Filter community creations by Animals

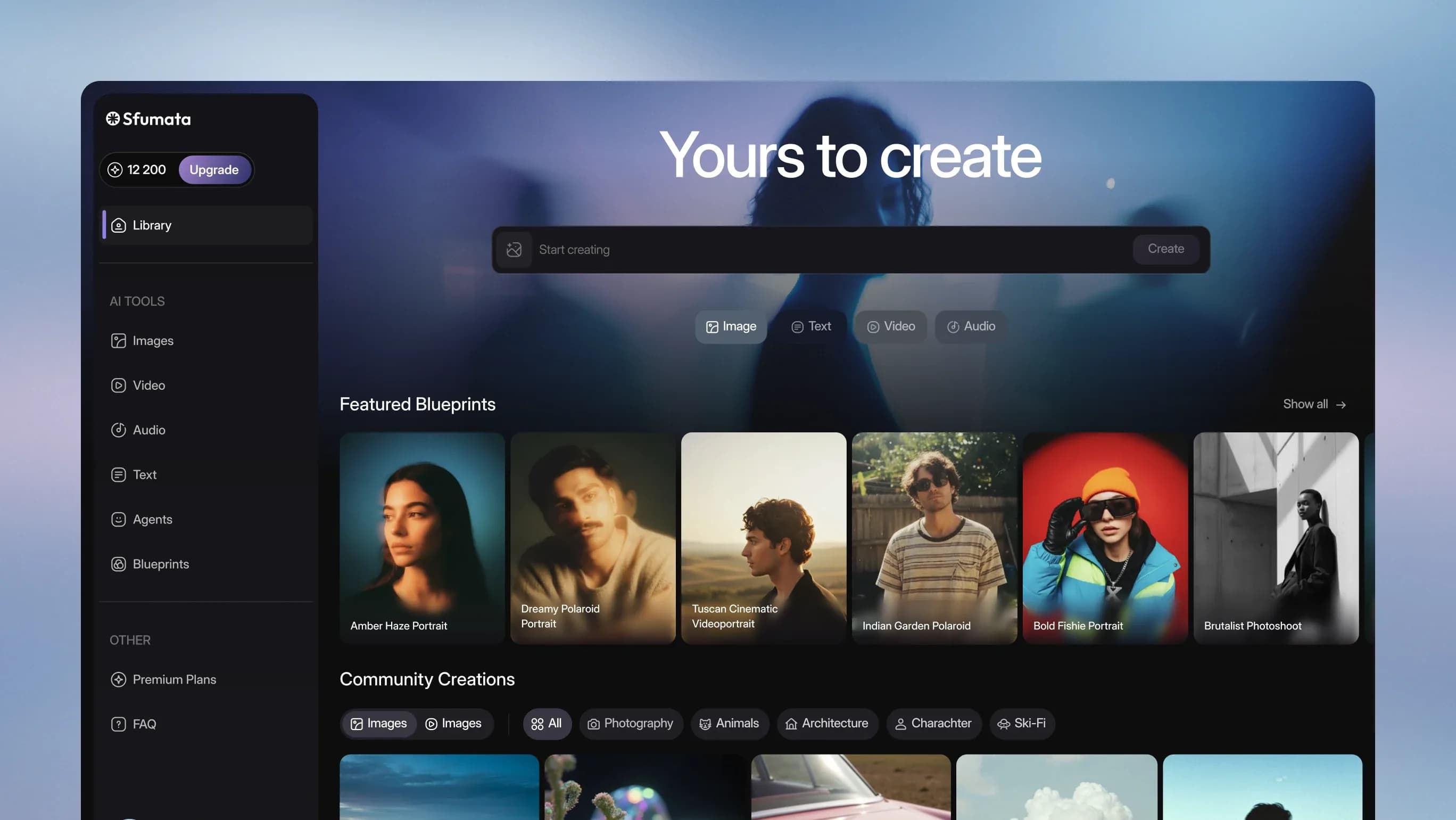pos(730,723)
